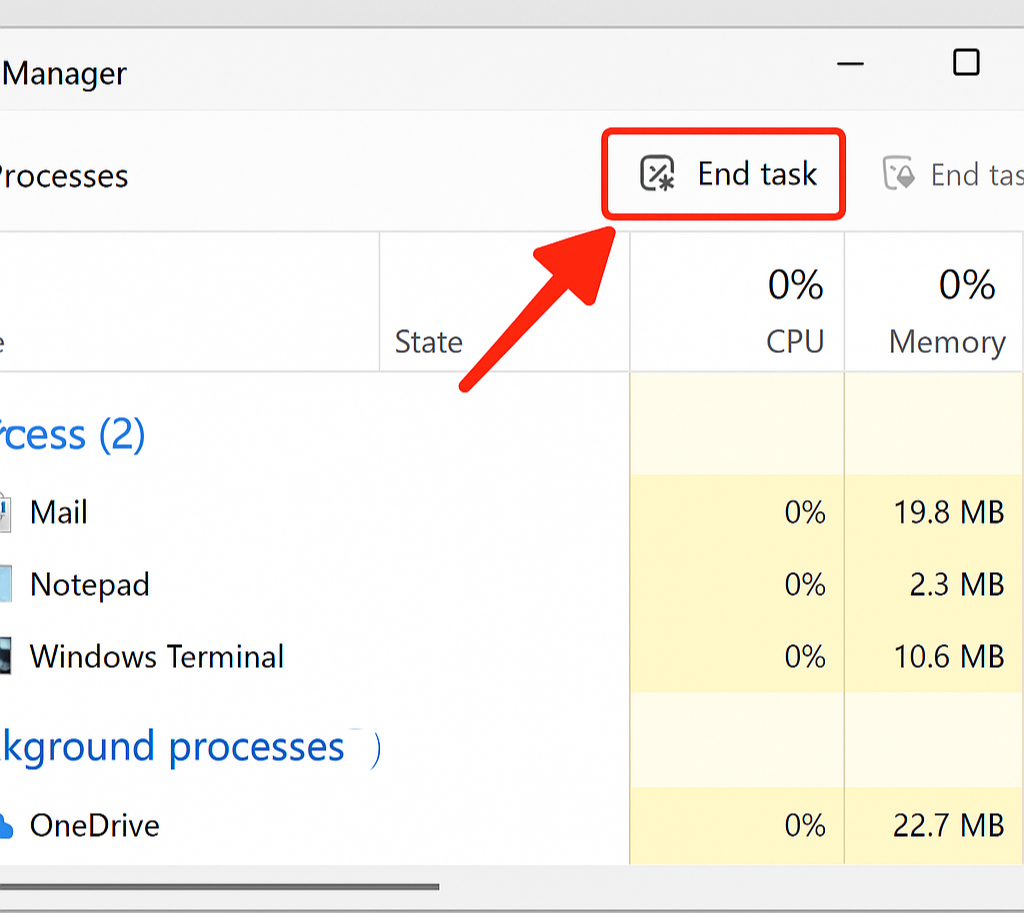Select the Notepad process row

(x=512, y=584)
